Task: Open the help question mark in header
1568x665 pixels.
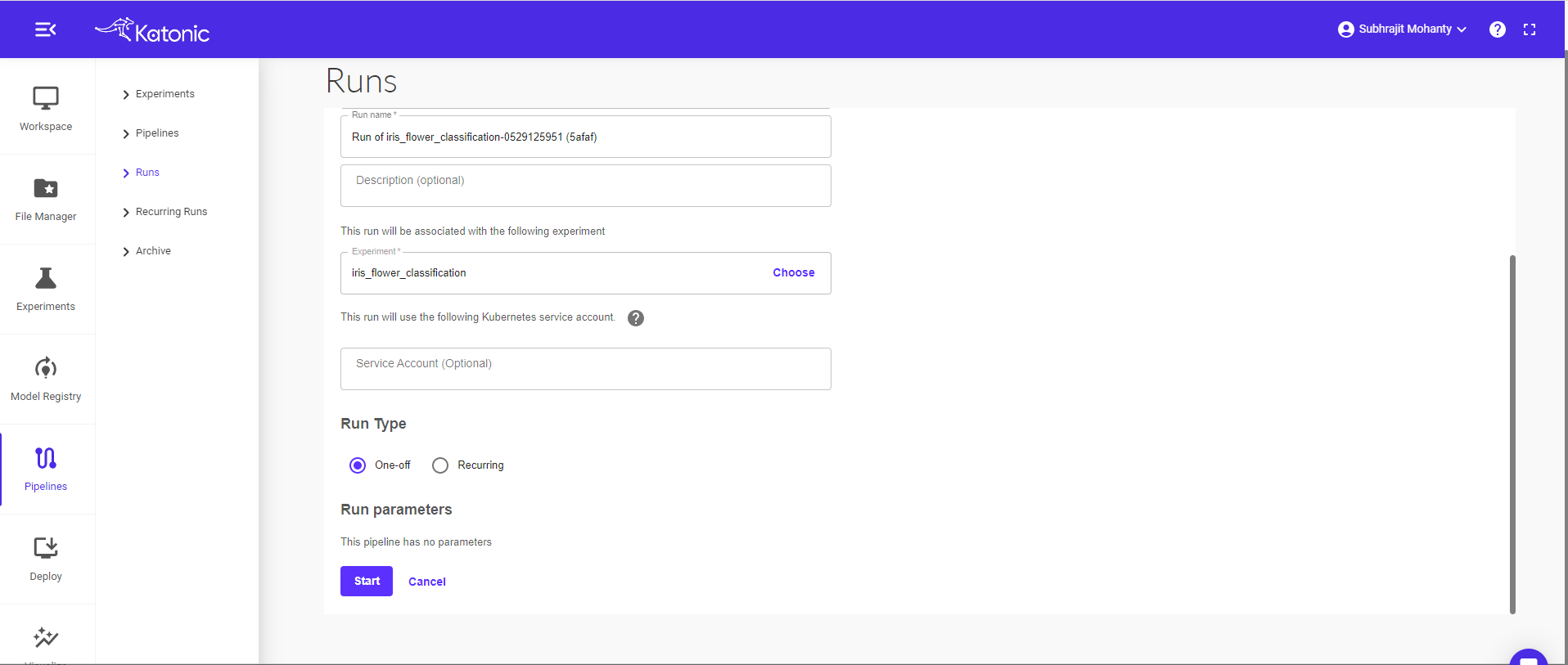Action: [x=1498, y=29]
